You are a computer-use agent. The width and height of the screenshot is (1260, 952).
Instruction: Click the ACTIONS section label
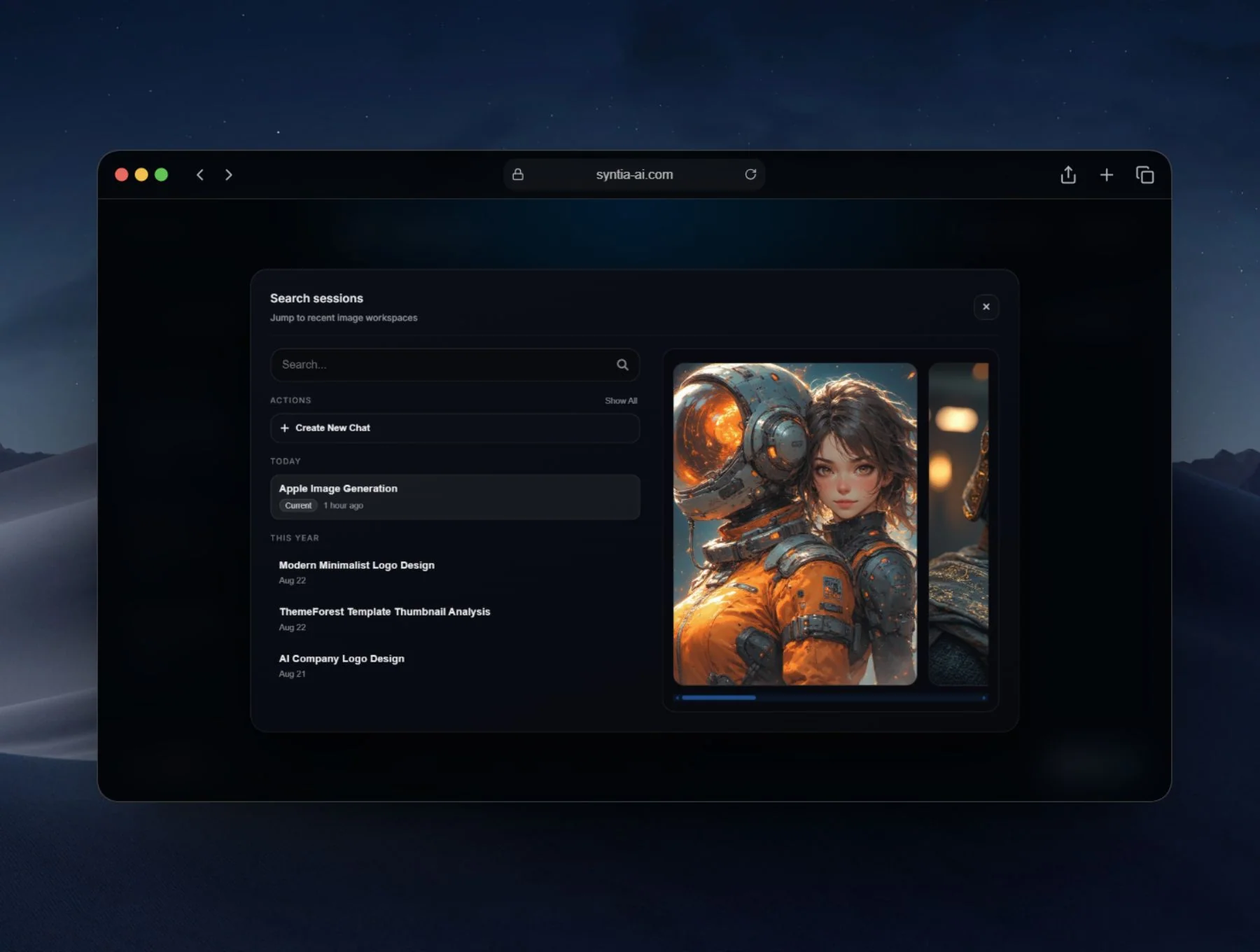click(290, 400)
